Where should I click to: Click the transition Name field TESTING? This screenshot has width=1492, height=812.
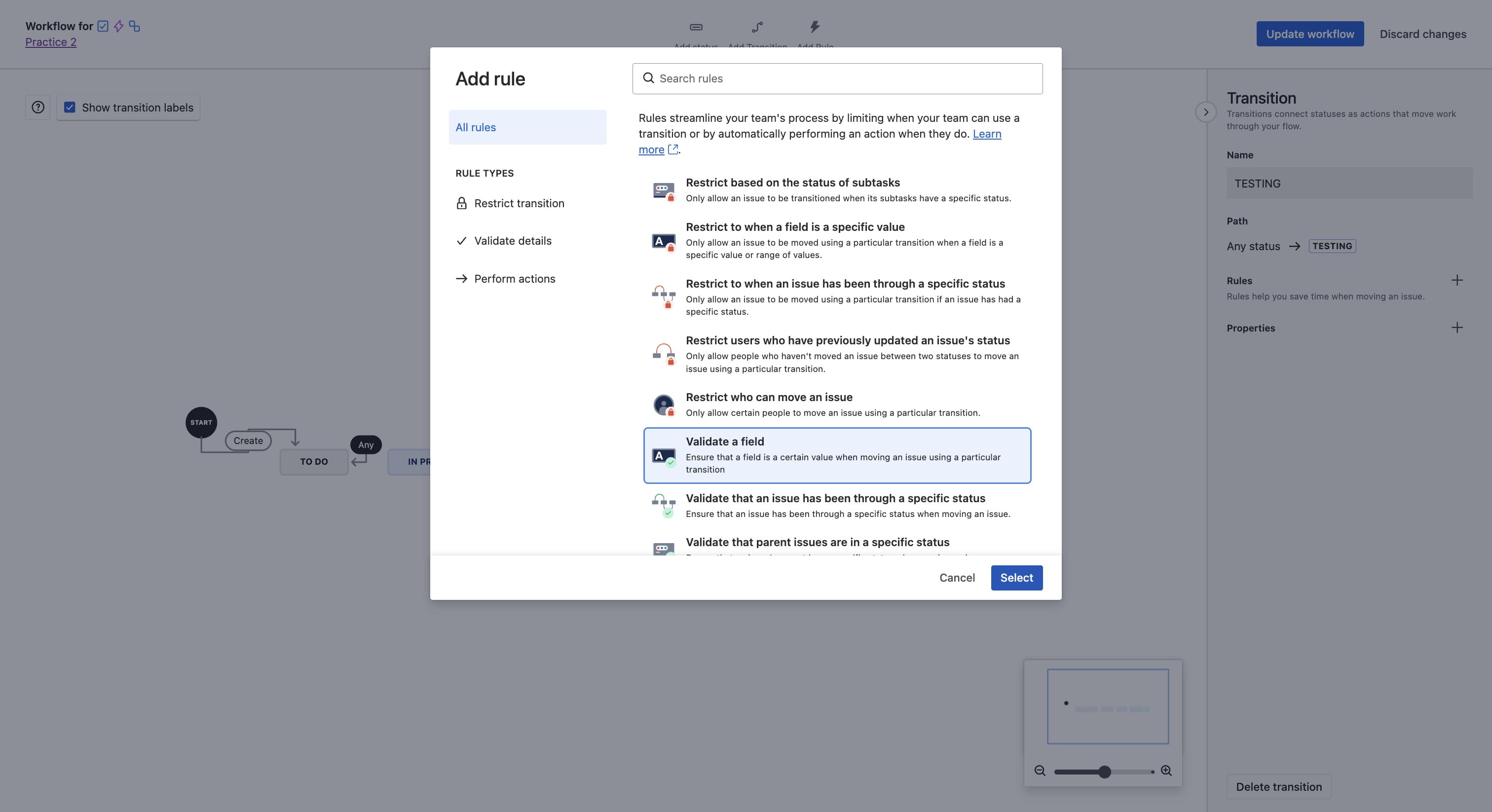[1349, 183]
